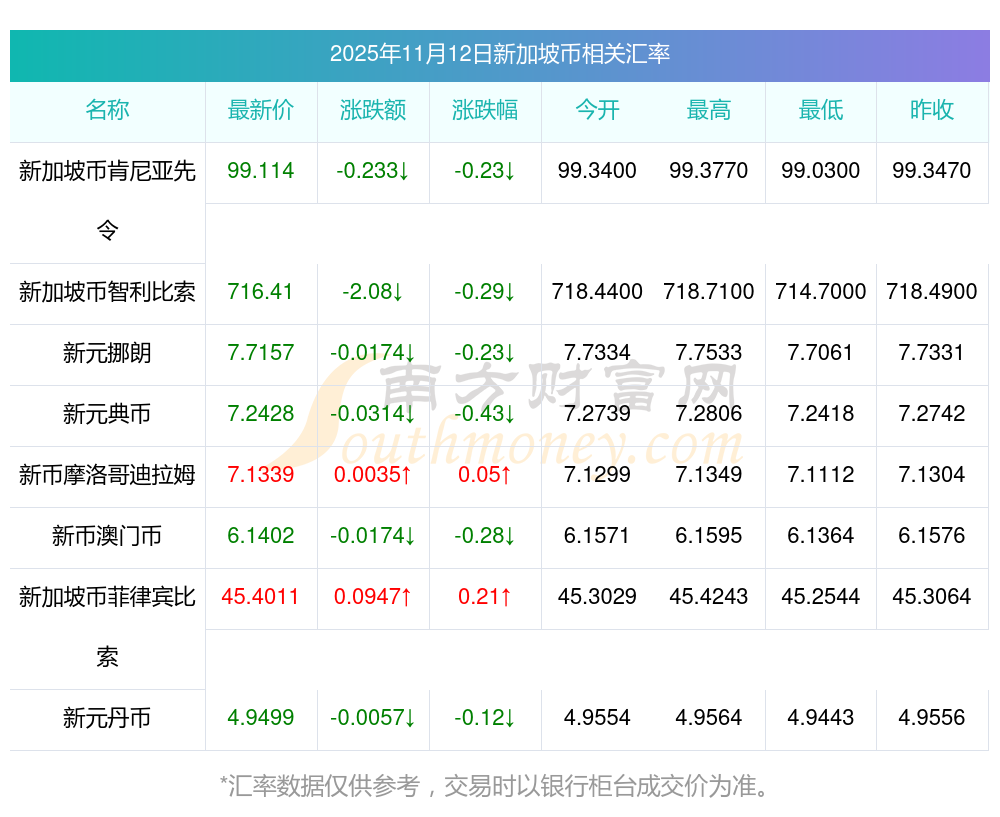1000x817 pixels.
Task: Click the row name 新加坡币智利比索
Action: [x=107, y=292]
